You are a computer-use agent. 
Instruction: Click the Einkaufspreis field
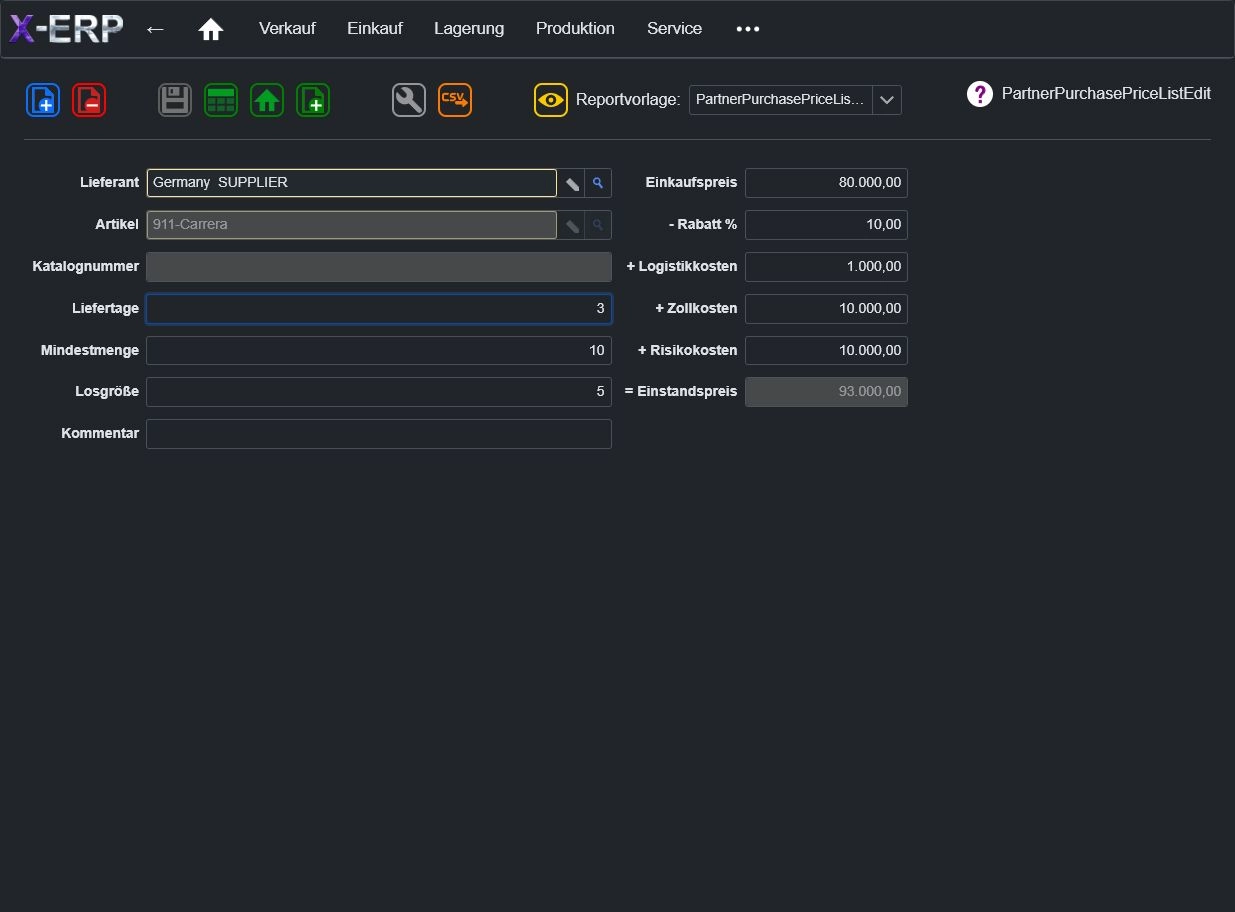pyautogui.click(x=826, y=183)
